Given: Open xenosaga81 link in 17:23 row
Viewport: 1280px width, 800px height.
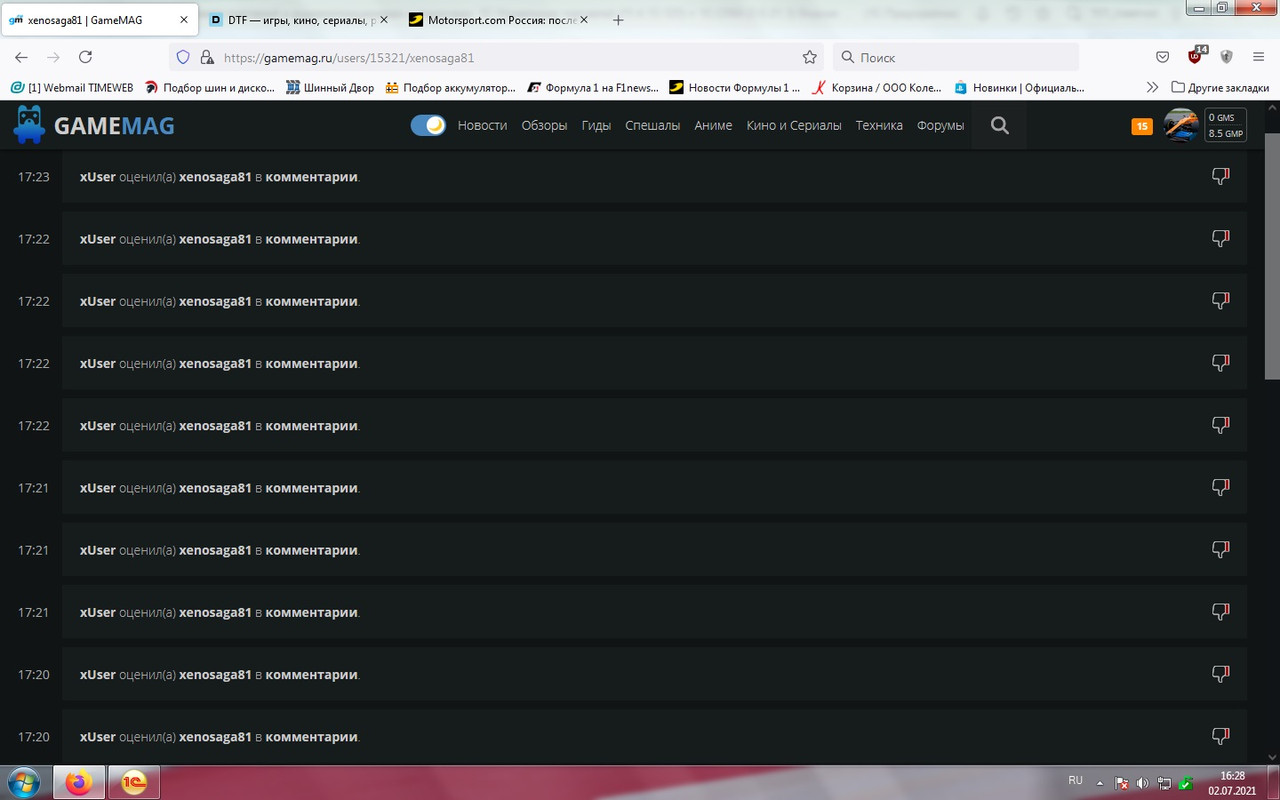Looking at the screenshot, I should (x=215, y=177).
